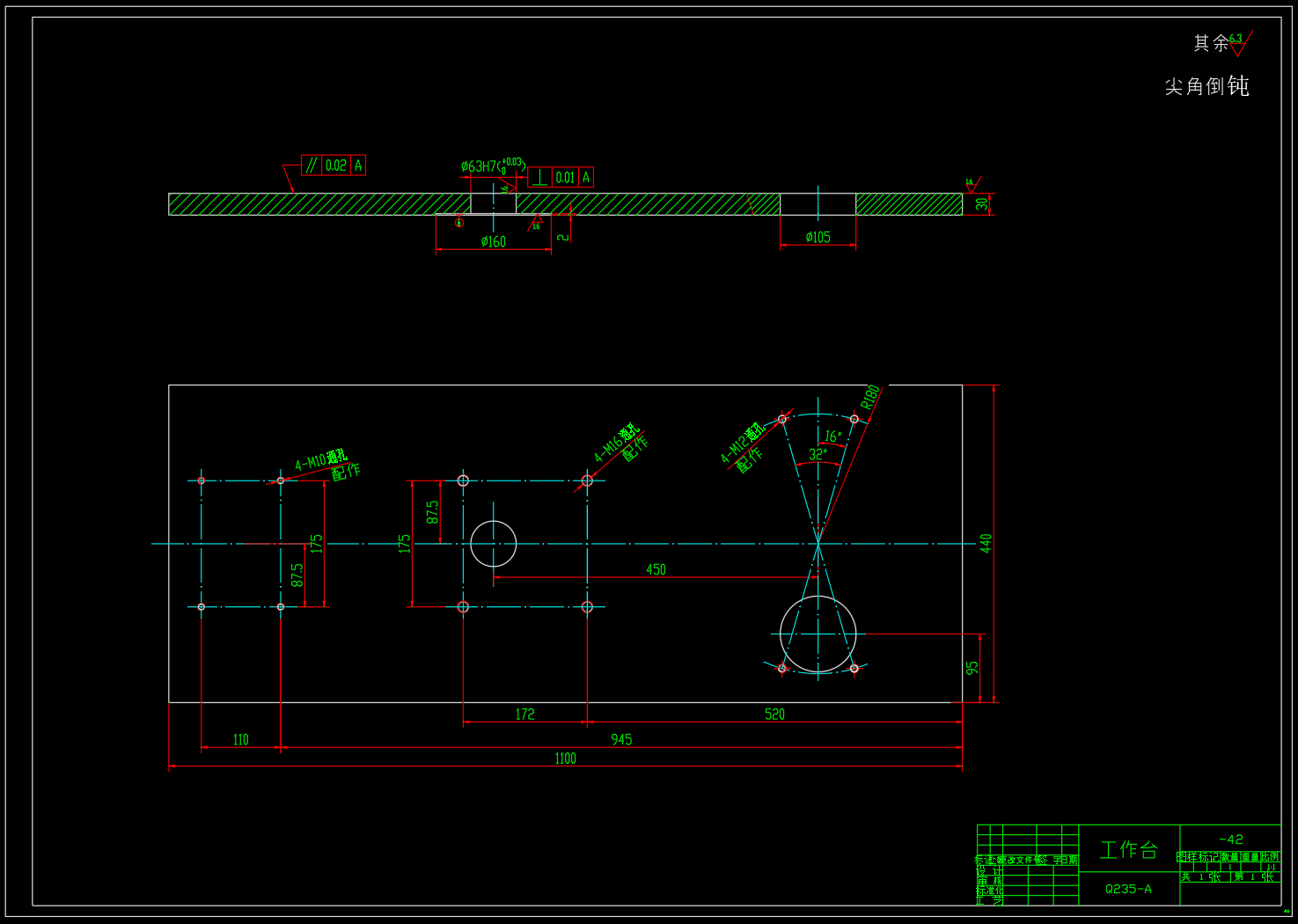Select the 520 dimension text

click(x=774, y=714)
